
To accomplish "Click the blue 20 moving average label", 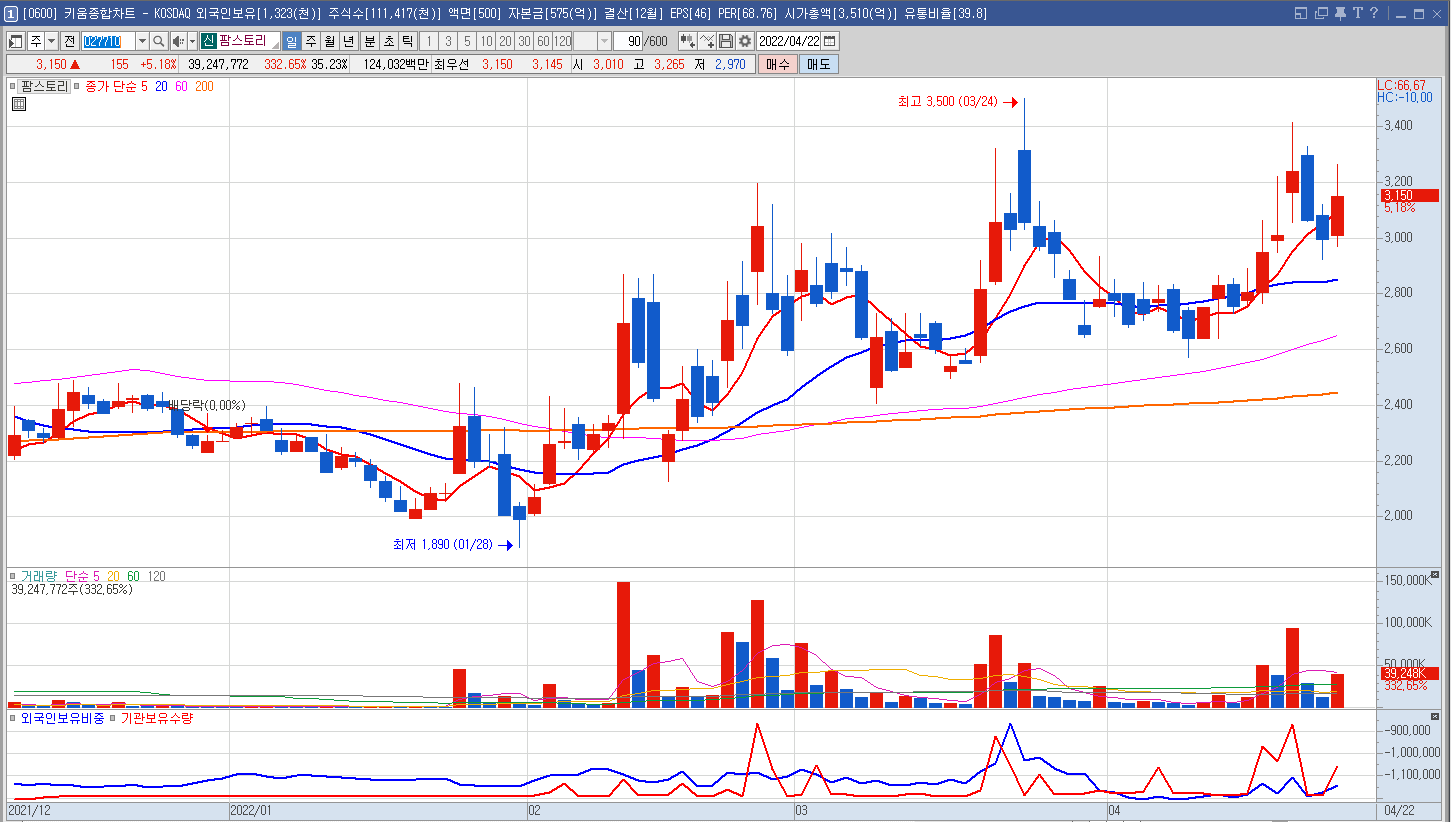I will (161, 87).
